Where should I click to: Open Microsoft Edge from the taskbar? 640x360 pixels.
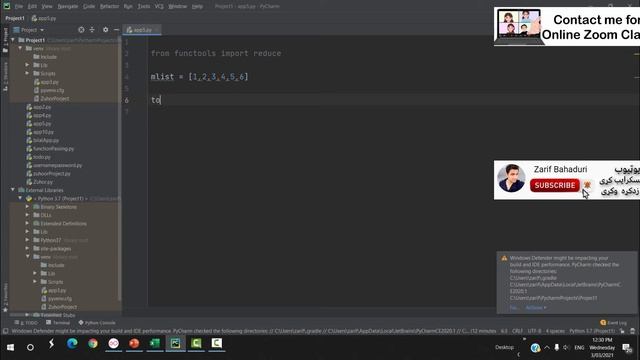tap(72, 344)
